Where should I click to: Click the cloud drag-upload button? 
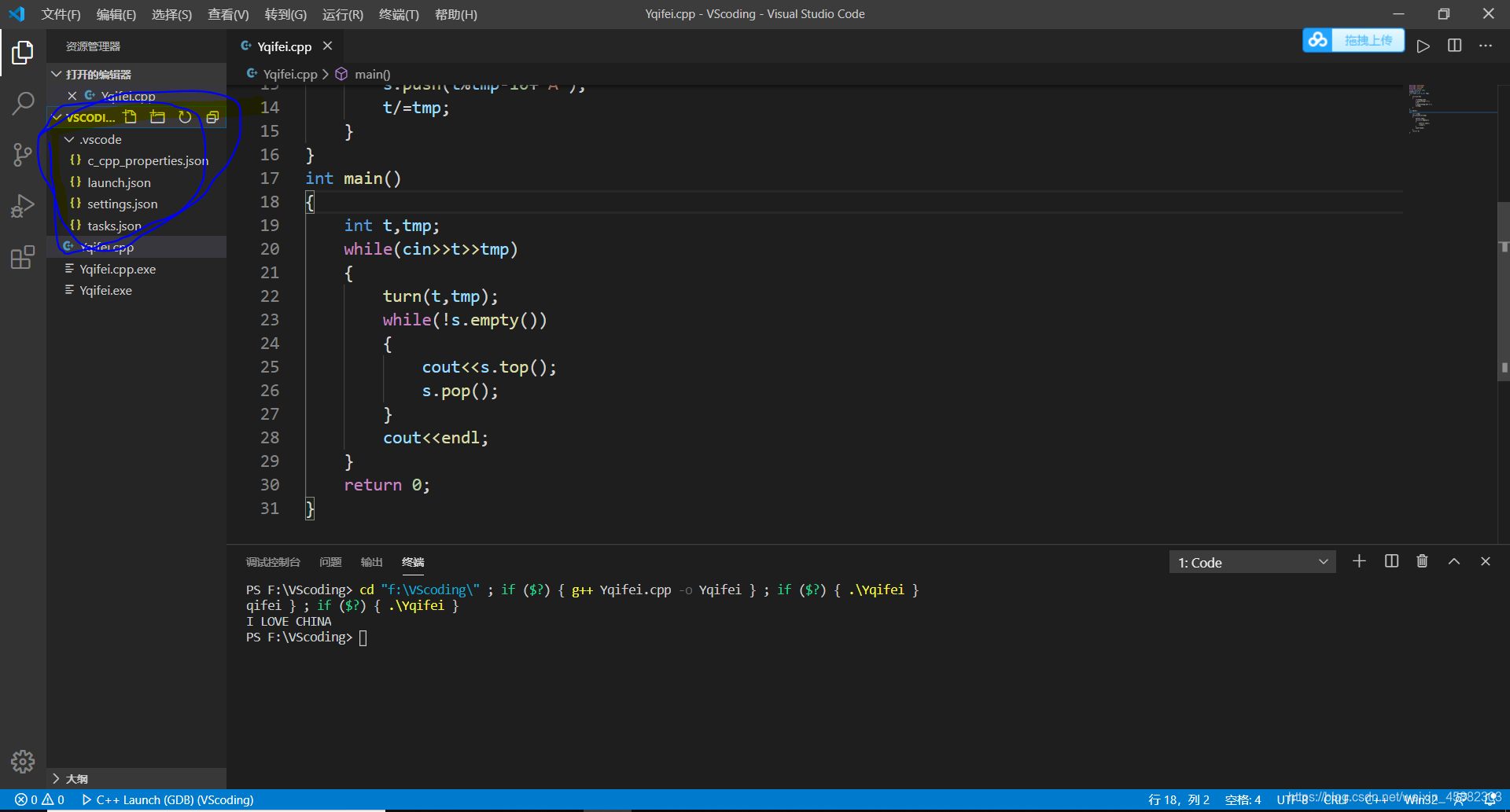(x=1353, y=40)
